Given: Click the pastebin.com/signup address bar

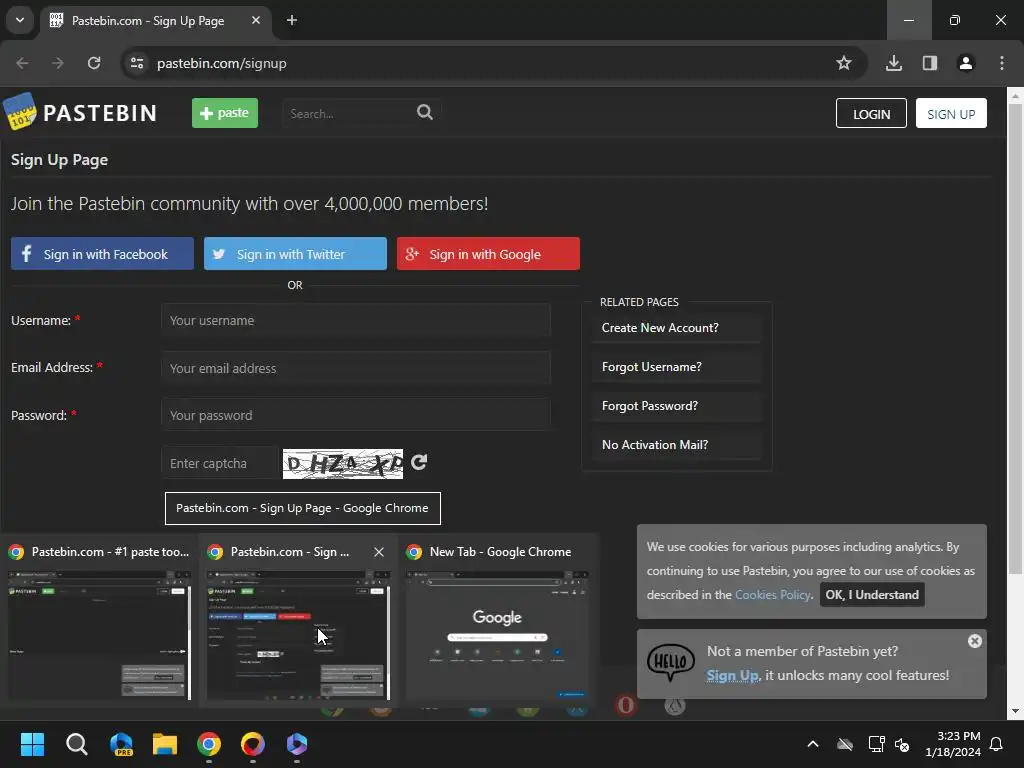Looking at the screenshot, I should (221, 63).
